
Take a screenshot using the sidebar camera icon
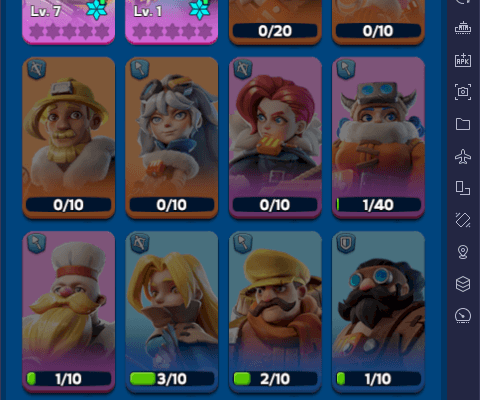[x=463, y=92]
